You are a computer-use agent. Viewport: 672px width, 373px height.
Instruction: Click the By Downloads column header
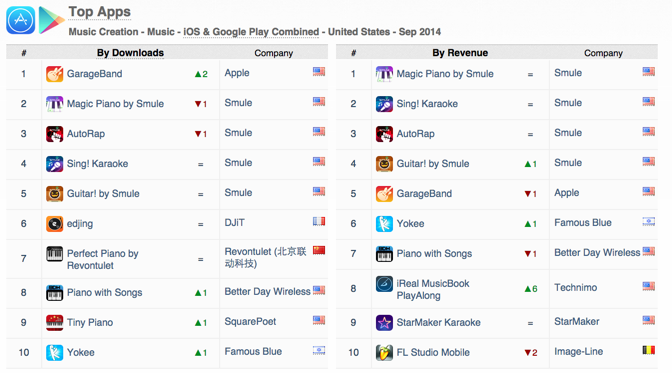pos(130,53)
